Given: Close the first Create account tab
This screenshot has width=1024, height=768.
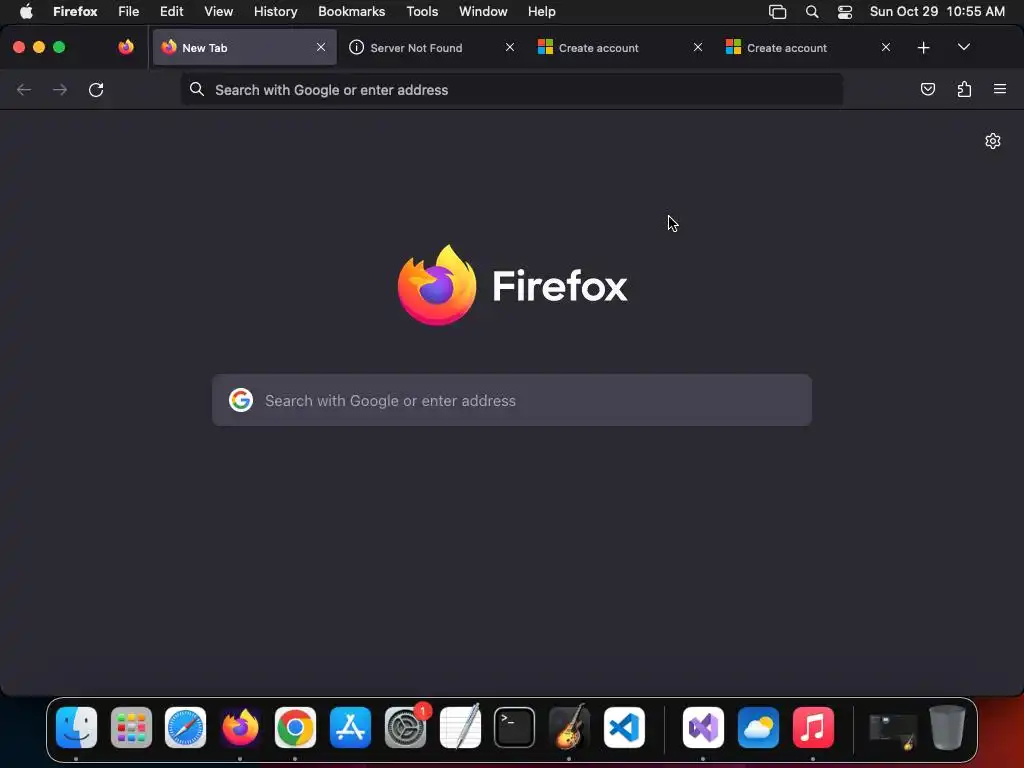Looking at the screenshot, I should [x=697, y=47].
